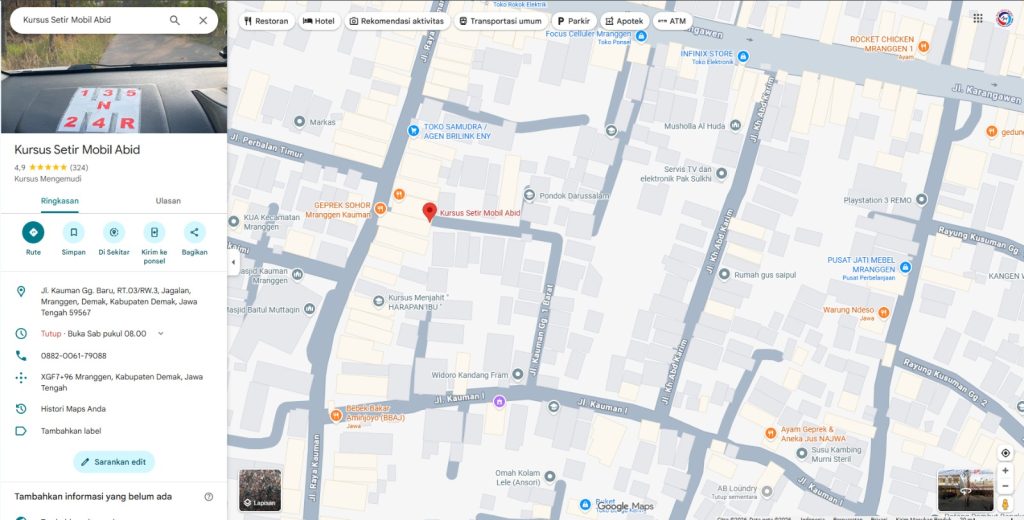Image resolution: width=1024 pixels, height=520 pixels.
Task: Select the Ringkasan tab
Action: [x=60, y=200]
